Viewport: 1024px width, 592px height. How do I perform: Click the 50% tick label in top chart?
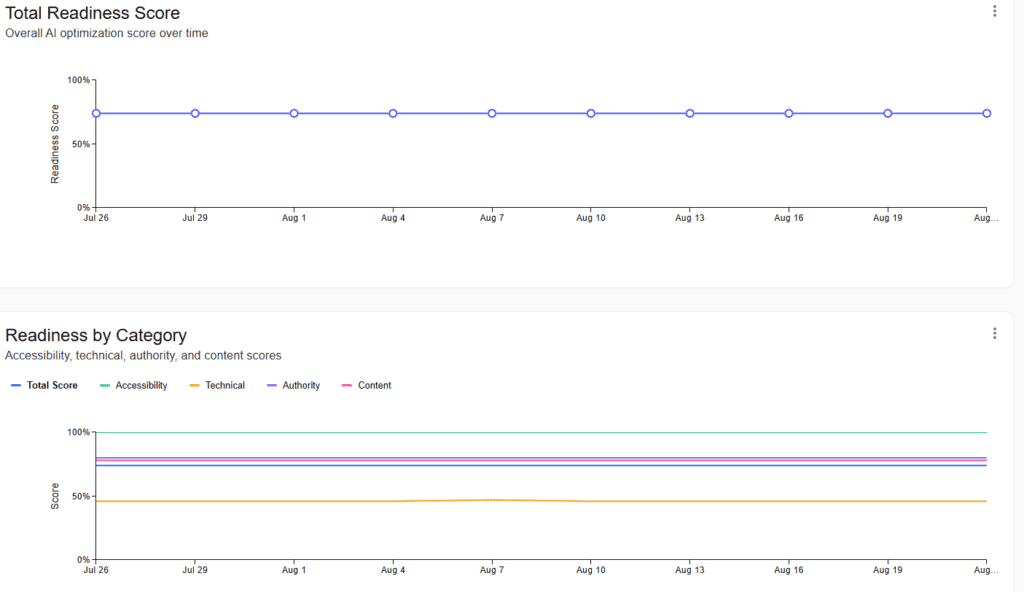point(81,144)
